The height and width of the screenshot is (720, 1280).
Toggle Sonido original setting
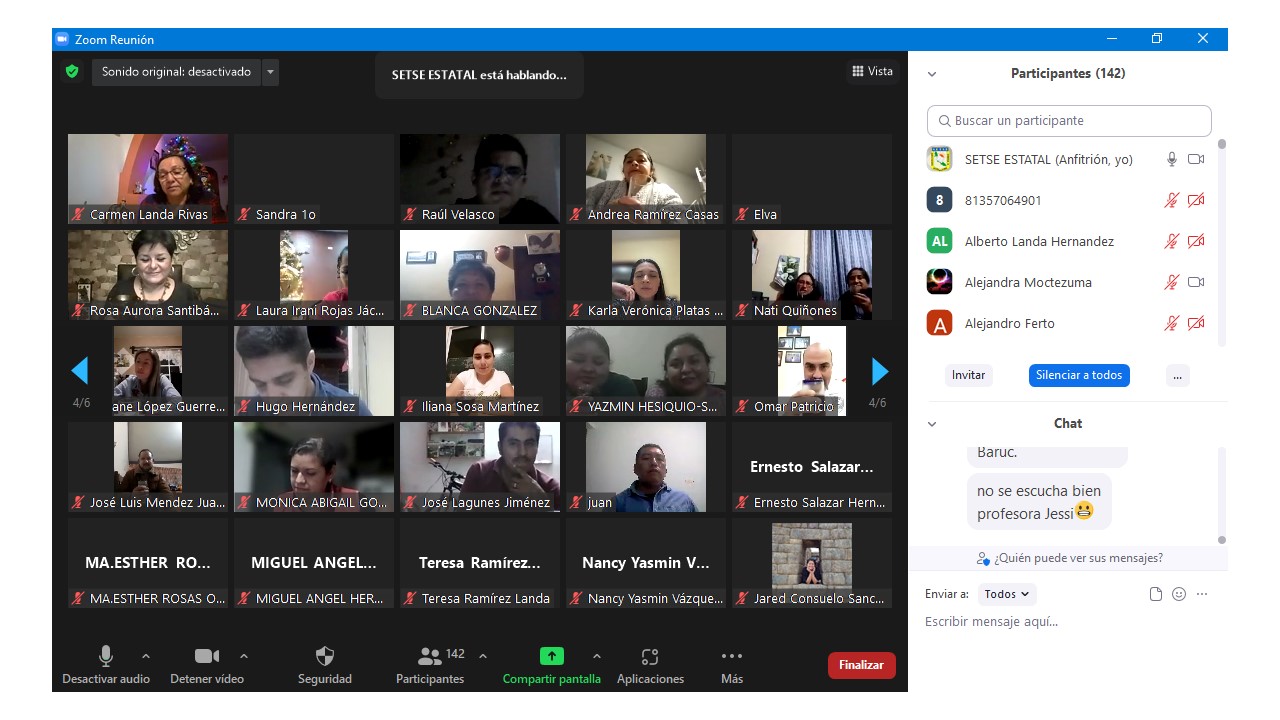pyautogui.click(x=176, y=72)
